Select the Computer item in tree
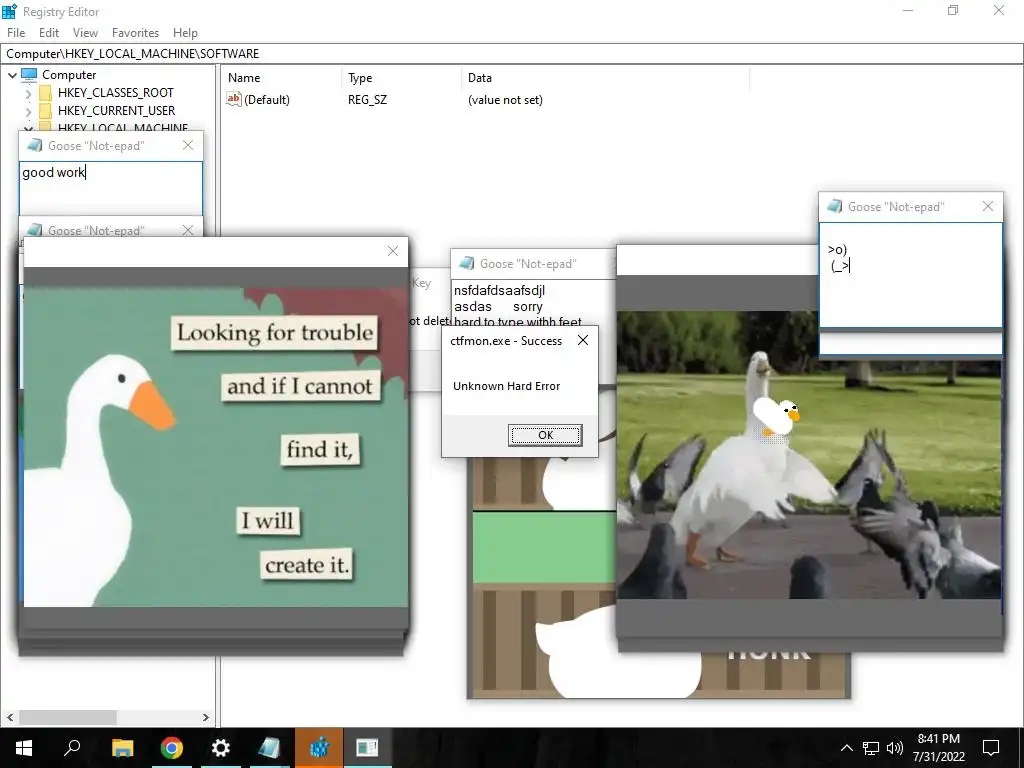Image resolution: width=1024 pixels, height=768 pixels. click(x=69, y=74)
